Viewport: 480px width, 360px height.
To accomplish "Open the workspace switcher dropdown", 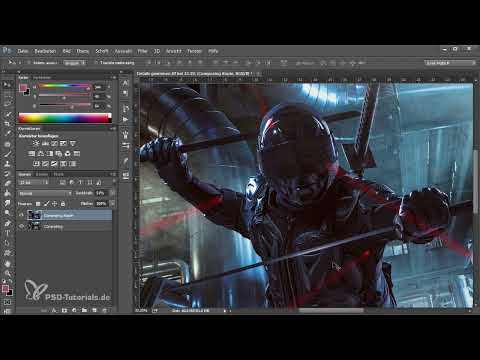I will (x=450, y=63).
